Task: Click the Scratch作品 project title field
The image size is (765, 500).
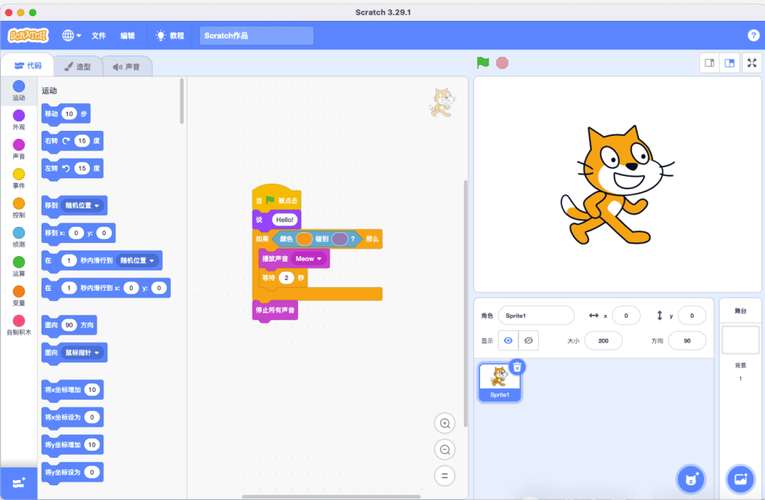Action: (256, 36)
